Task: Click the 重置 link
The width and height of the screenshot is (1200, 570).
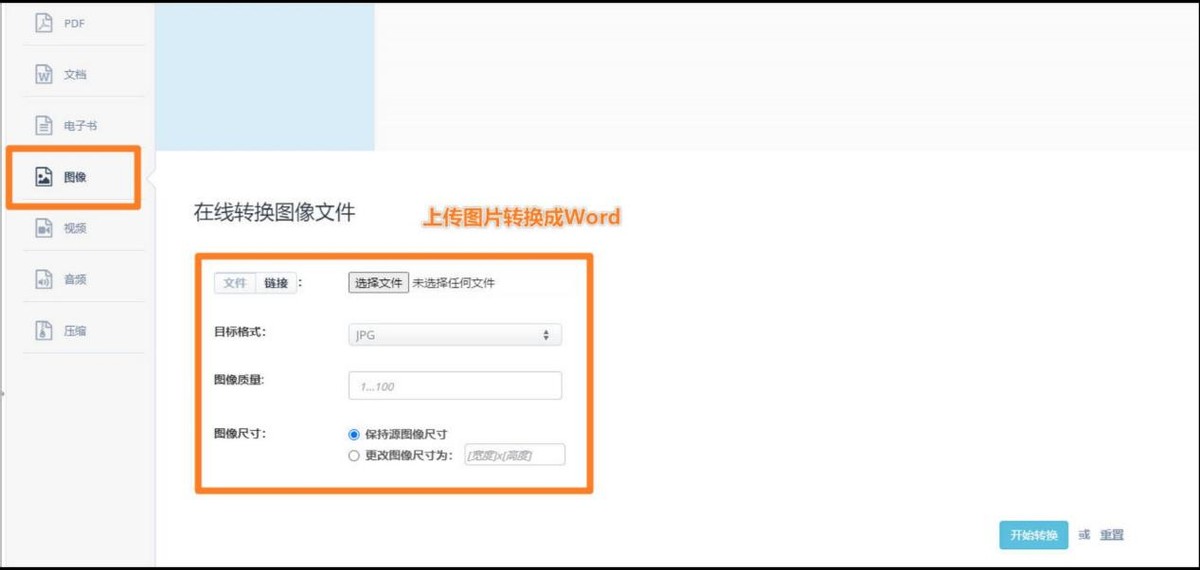Action: coord(1112,535)
